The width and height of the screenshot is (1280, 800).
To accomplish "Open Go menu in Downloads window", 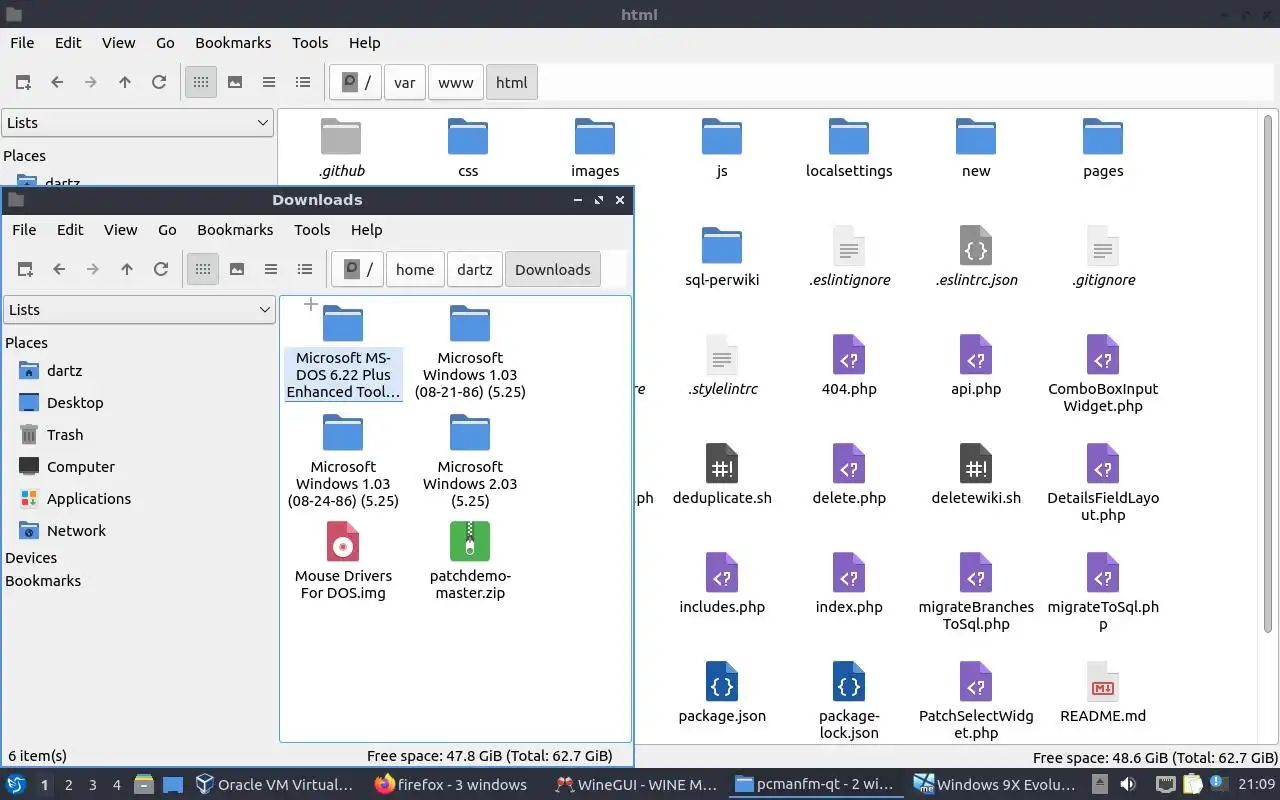I will coord(167,230).
